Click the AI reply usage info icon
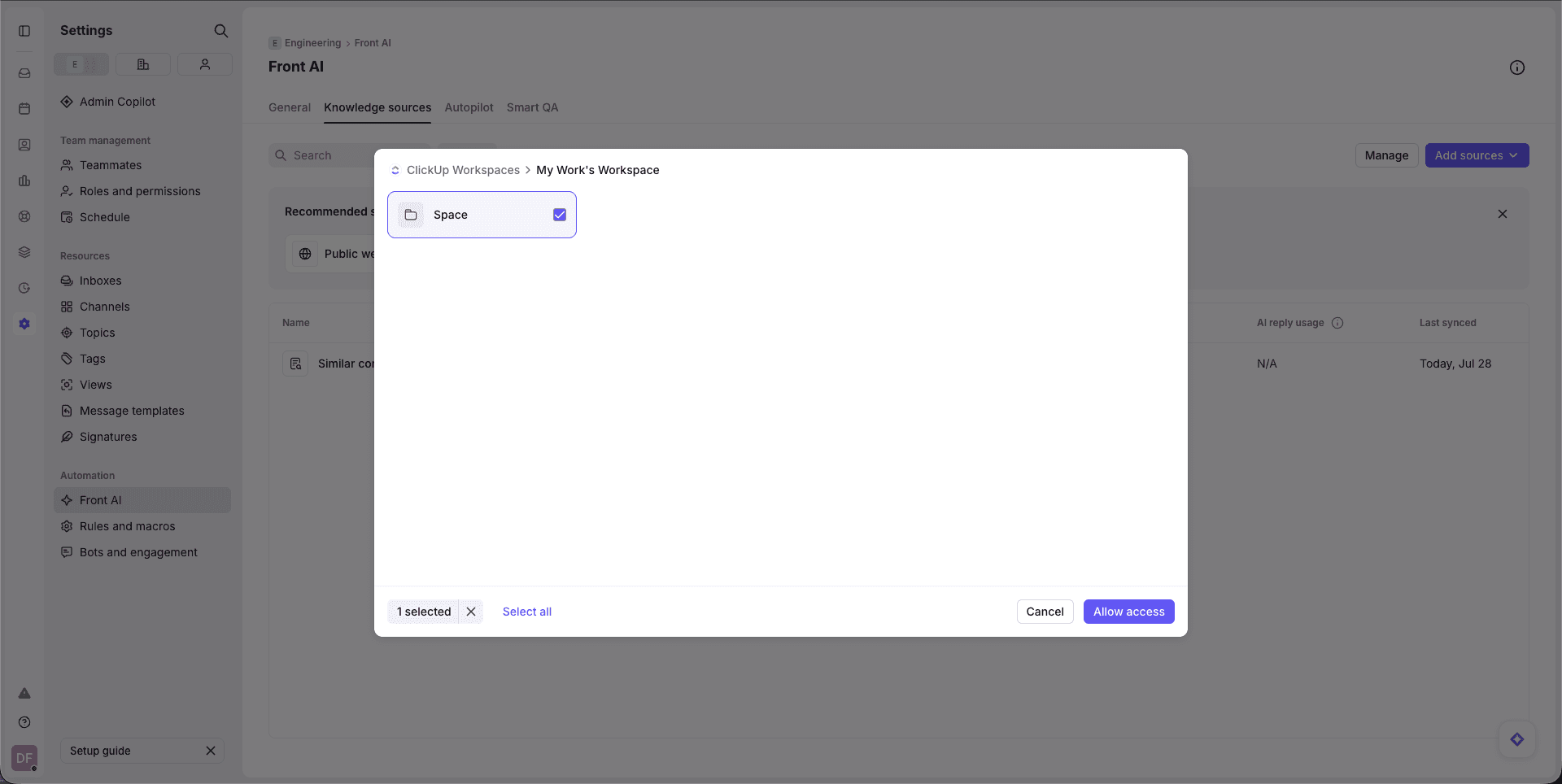The width and height of the screenshot is (1562, 784). [x=1337, y=323]
